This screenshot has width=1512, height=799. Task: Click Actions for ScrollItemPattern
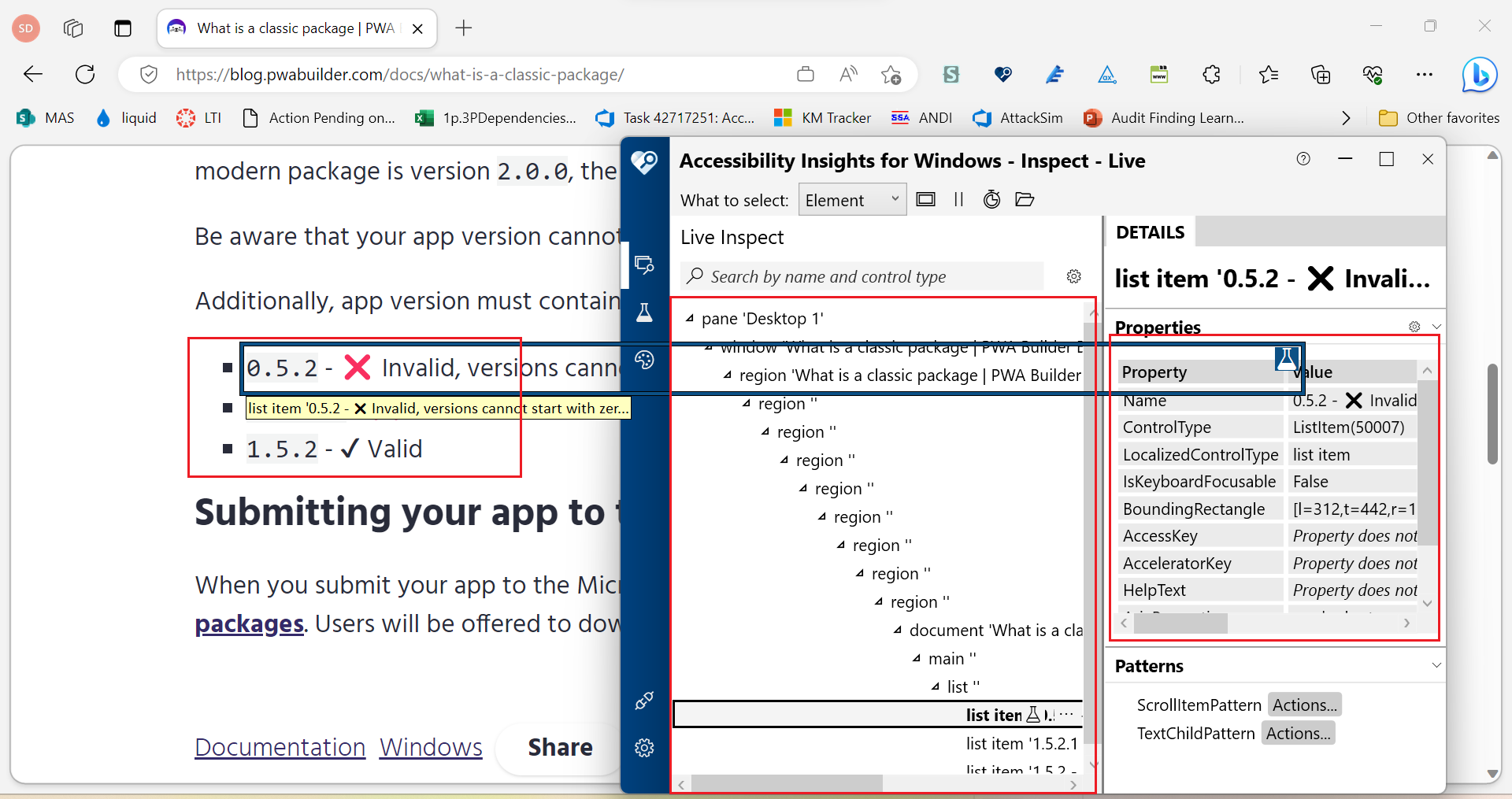pos(1303,704)
